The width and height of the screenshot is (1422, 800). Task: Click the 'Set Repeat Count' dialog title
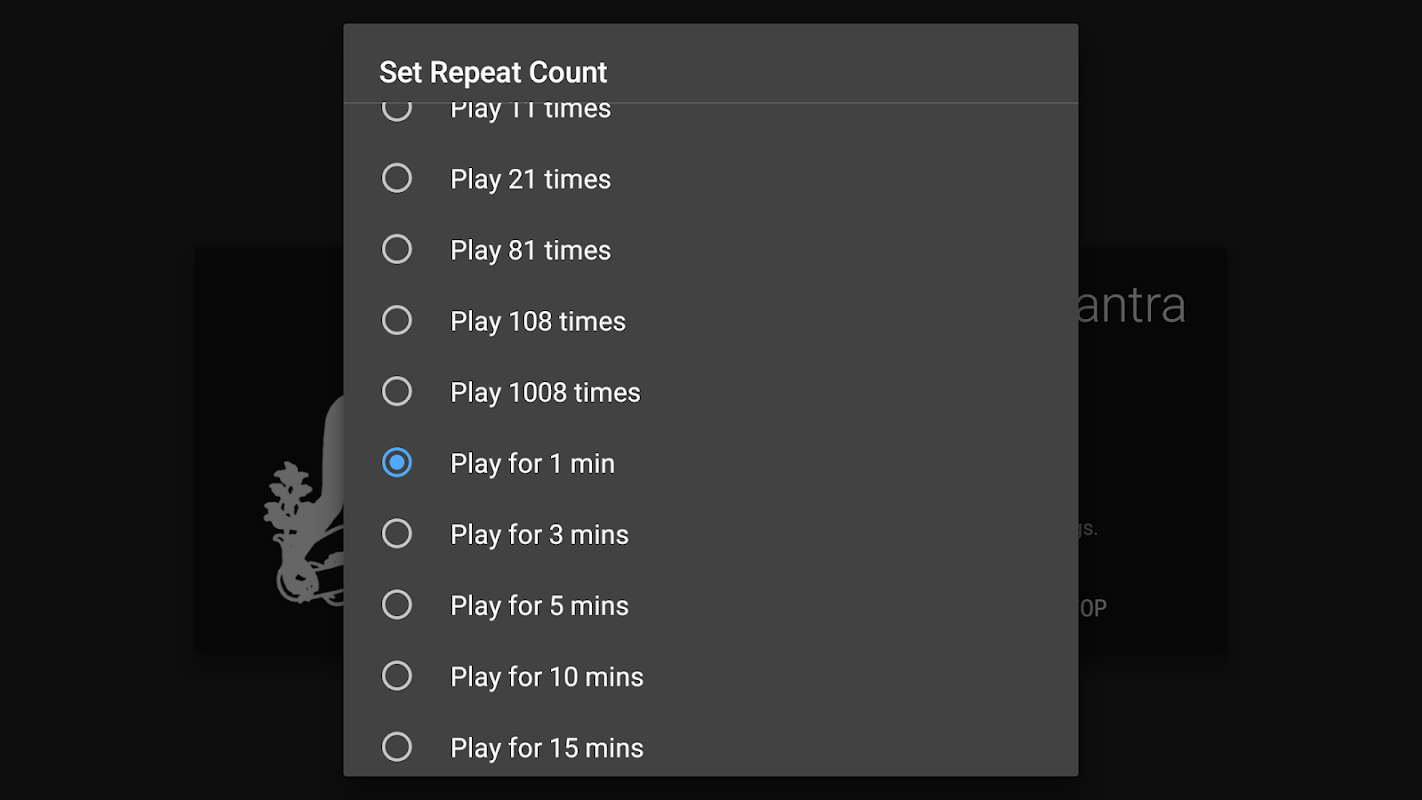pyautogui.click(x=493, y=72)
